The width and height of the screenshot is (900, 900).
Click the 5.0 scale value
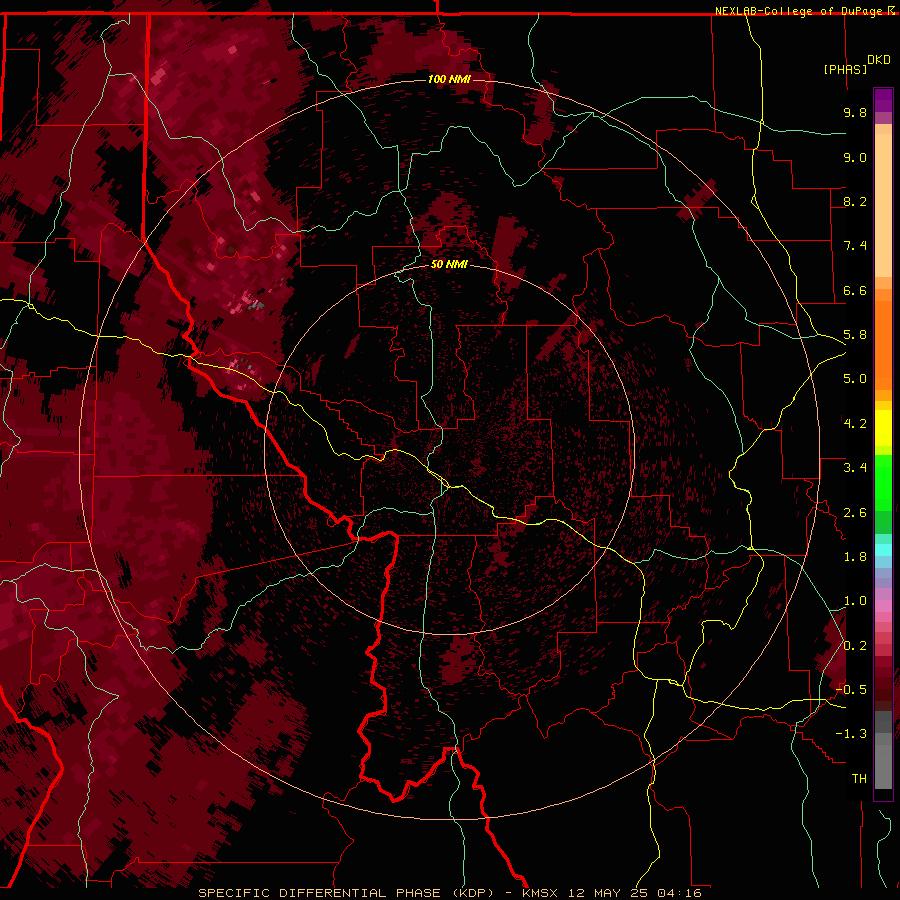(x=855, y=379)
